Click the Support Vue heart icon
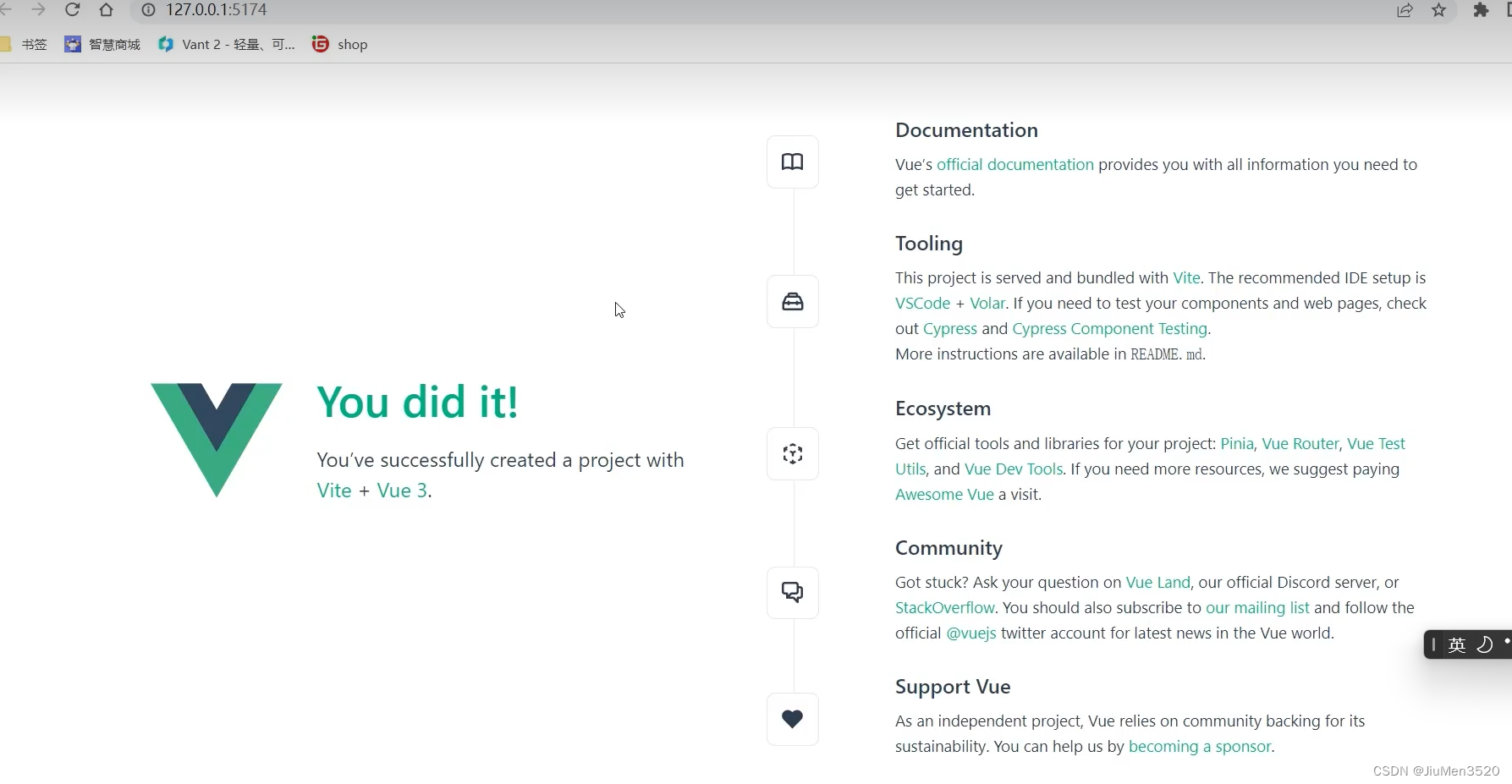Image resolution: width=1512 pixels, height=784 pixels. [792, 719]
